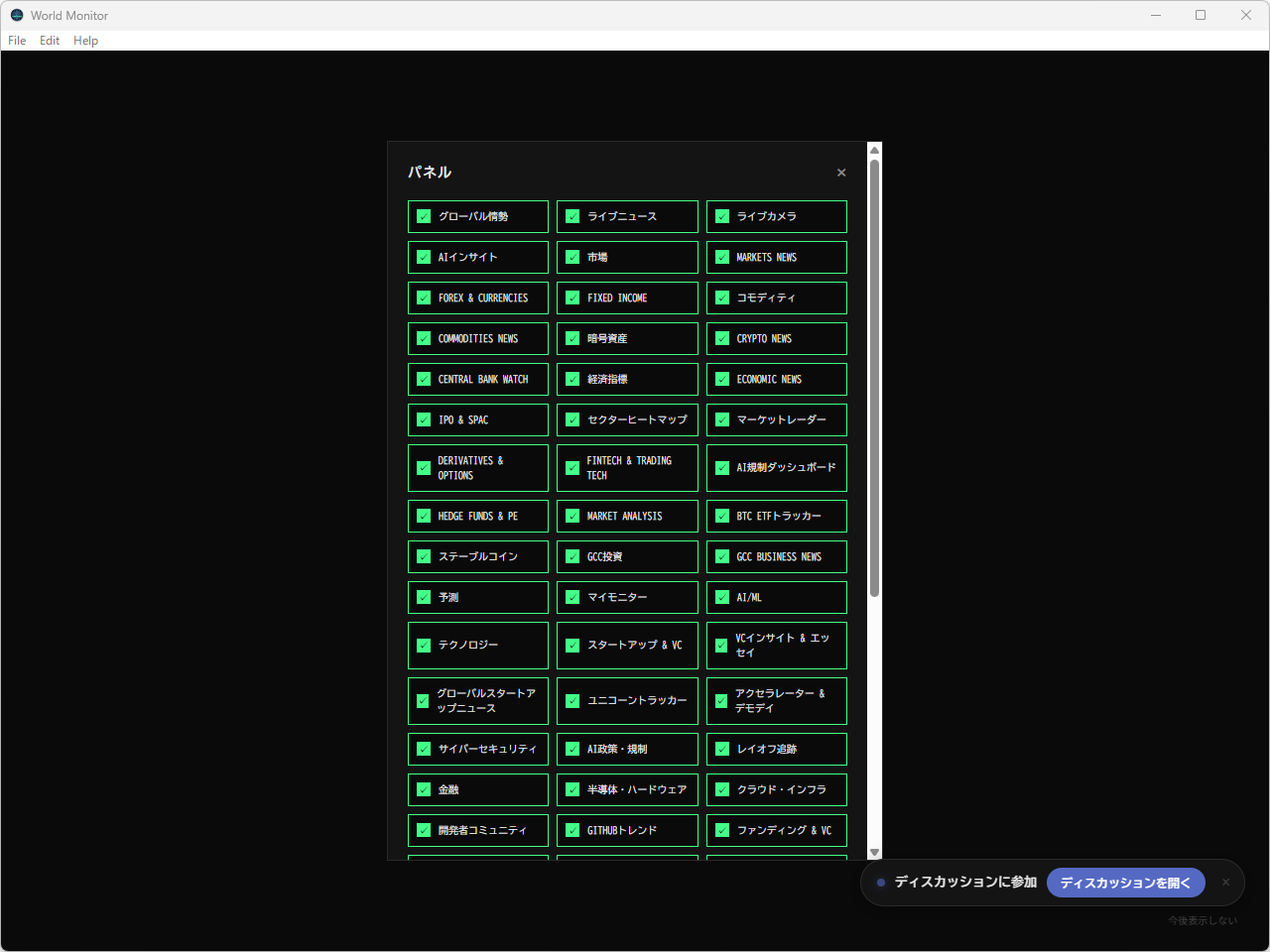Uncheck the ファンディング & VC panel
This screenshot has width=1270, height=952.
point(722,830)
